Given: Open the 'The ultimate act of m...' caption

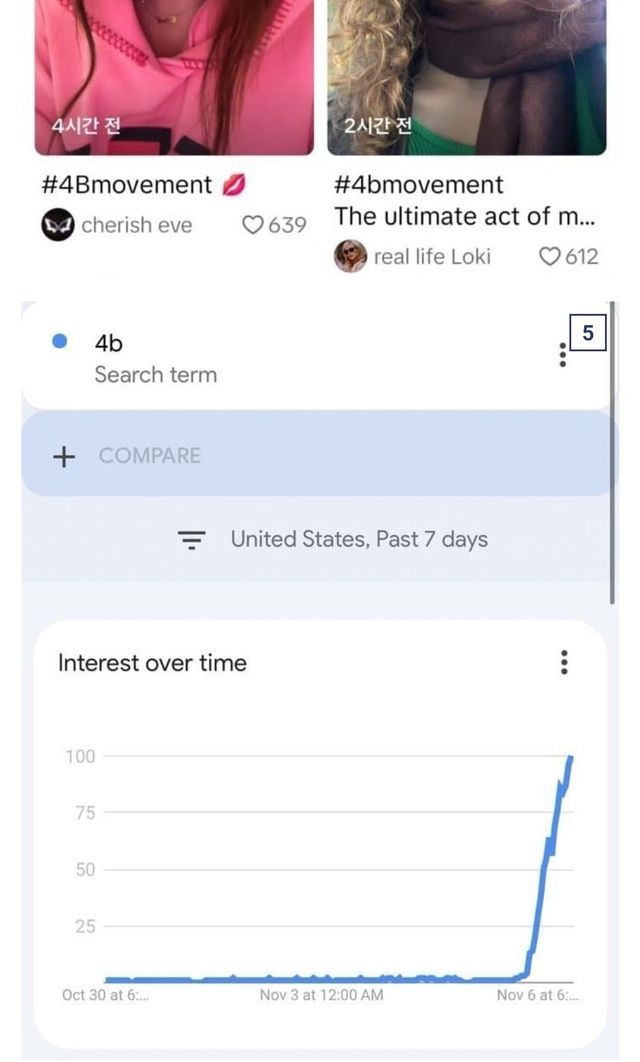Looking at the screenshot, I should pos(464,216).
